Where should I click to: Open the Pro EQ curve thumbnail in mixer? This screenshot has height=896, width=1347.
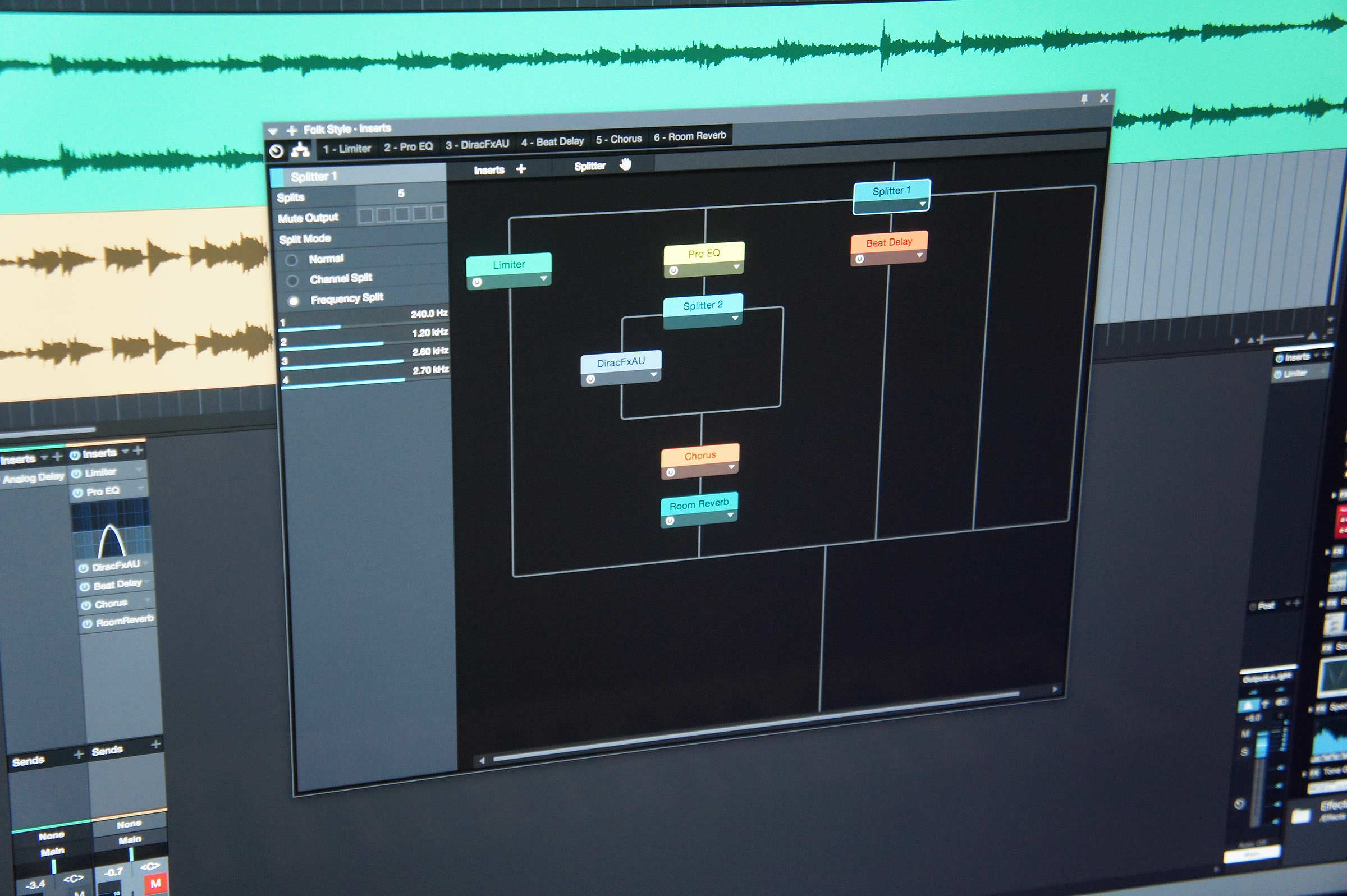tap(111, 529)
